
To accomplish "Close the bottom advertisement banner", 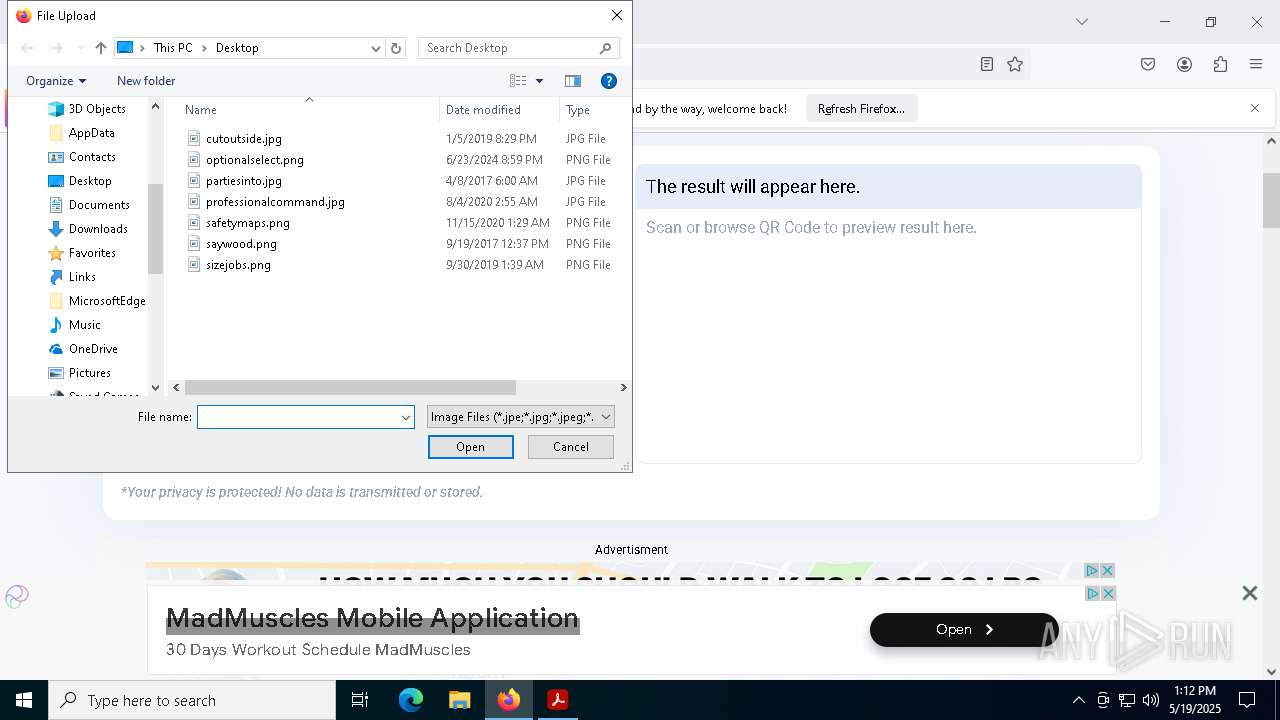I will (1250, 593).
